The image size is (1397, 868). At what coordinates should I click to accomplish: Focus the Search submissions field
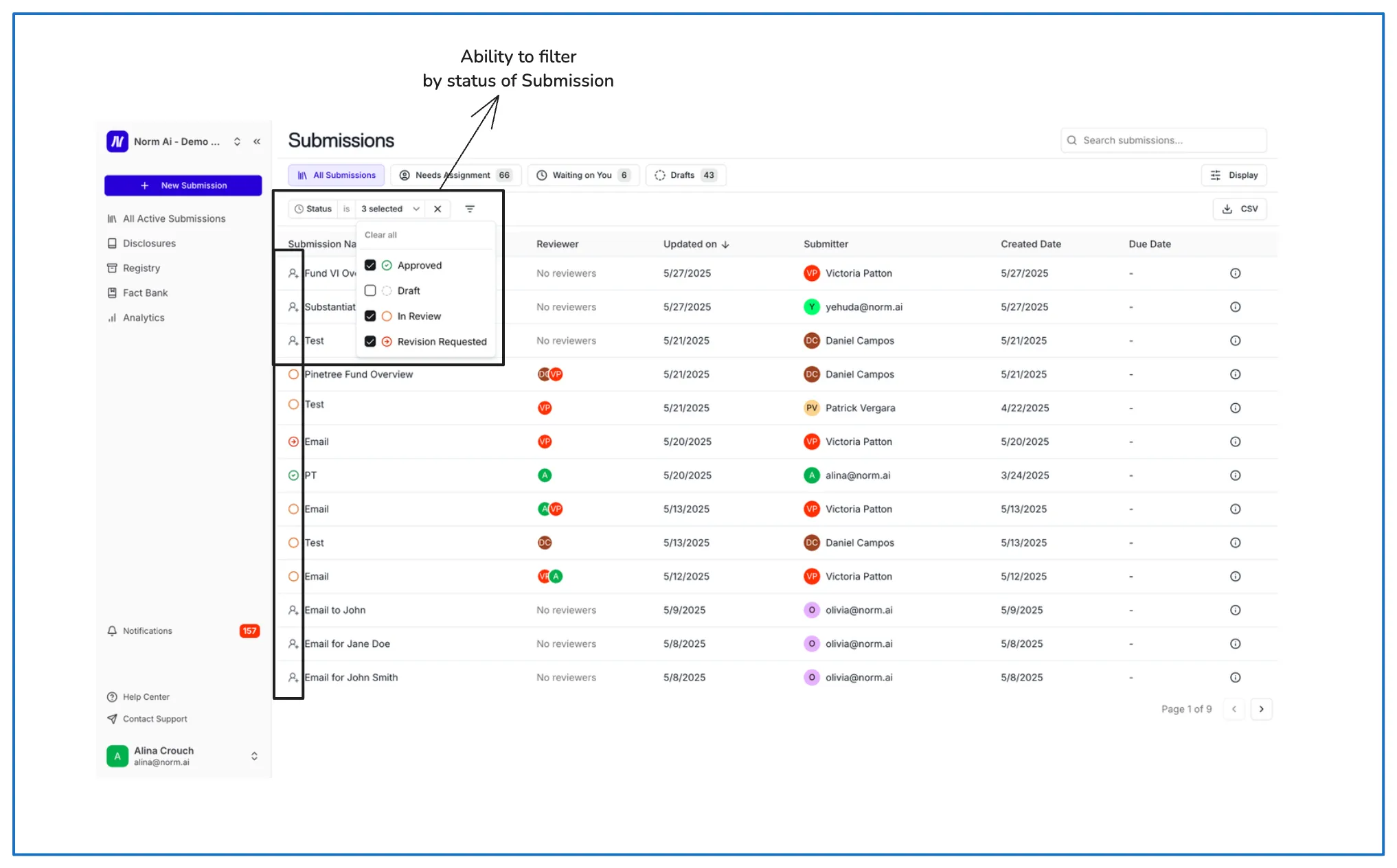tap(1163, 140)
